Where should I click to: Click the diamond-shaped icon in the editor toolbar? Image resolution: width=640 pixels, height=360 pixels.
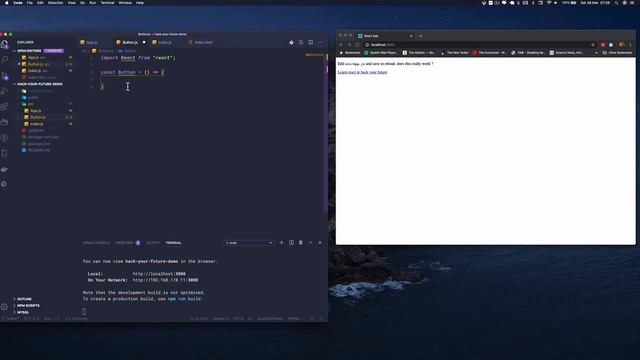(x=291, y=42)
